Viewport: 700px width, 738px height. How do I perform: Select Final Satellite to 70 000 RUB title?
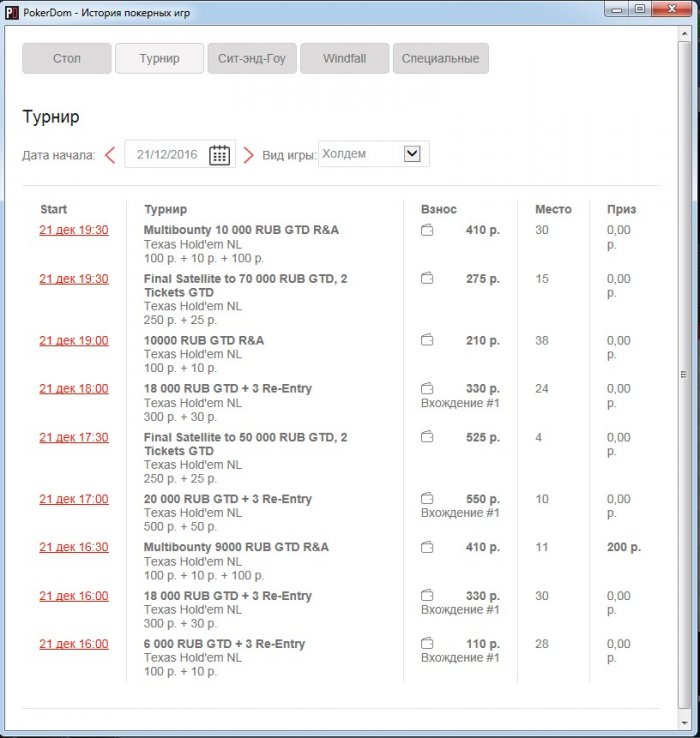coord(245,285)
